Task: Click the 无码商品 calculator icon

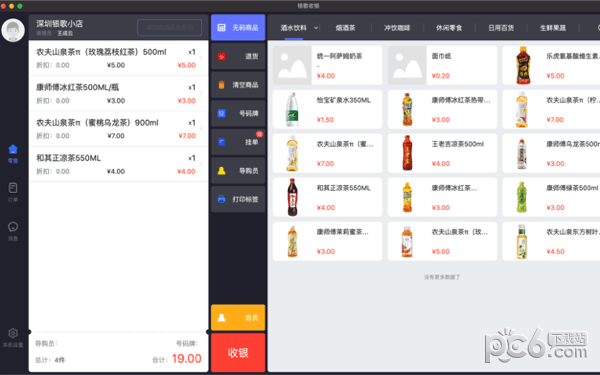Action: tap(222, 28)
